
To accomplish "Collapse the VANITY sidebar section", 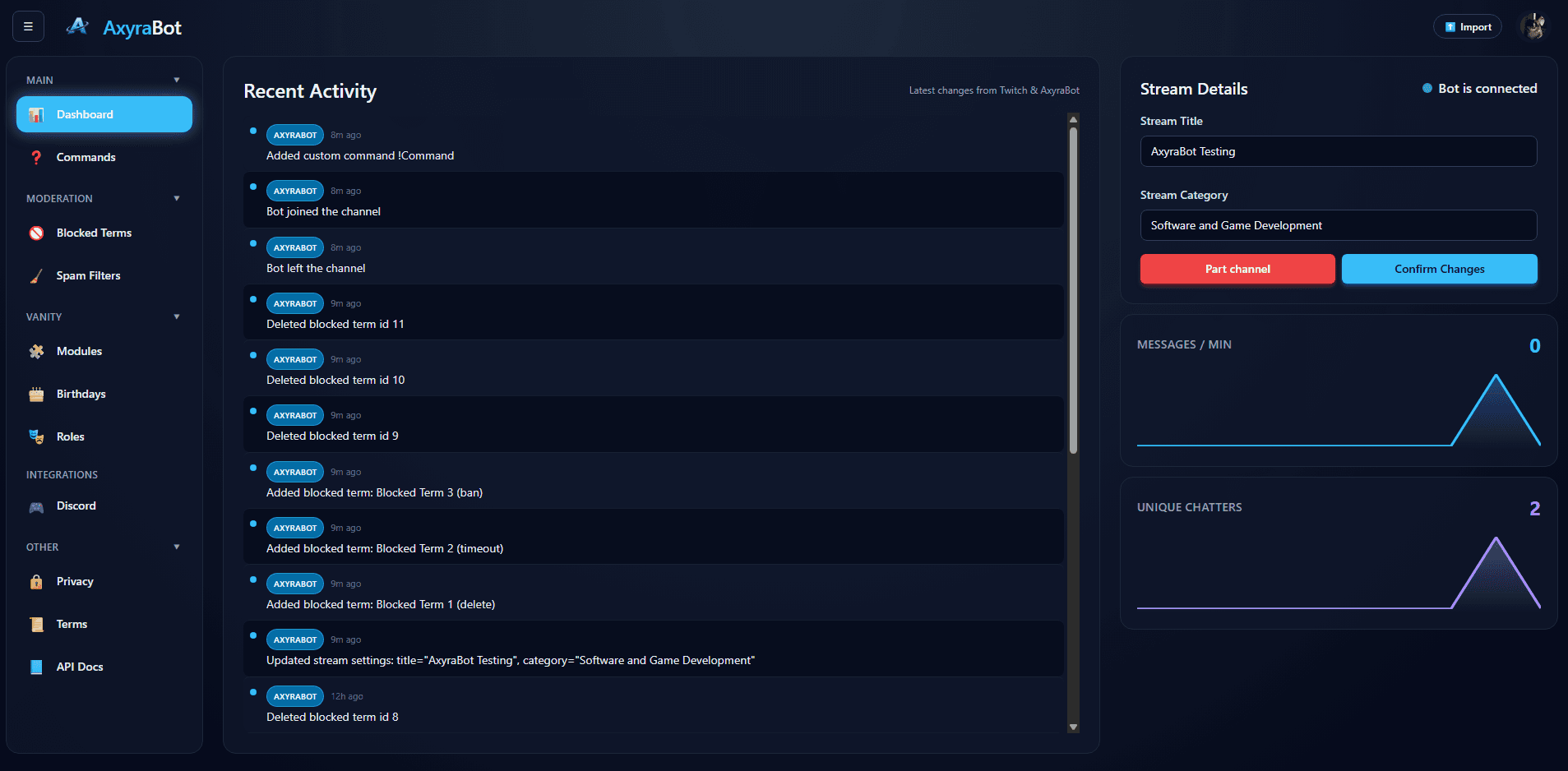I will pos(177,316).
